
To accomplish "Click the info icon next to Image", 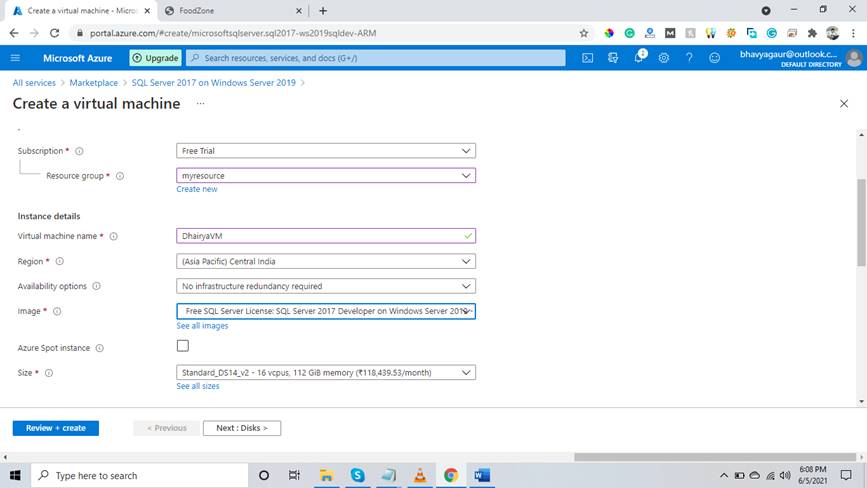I will (x=57, y=311).
